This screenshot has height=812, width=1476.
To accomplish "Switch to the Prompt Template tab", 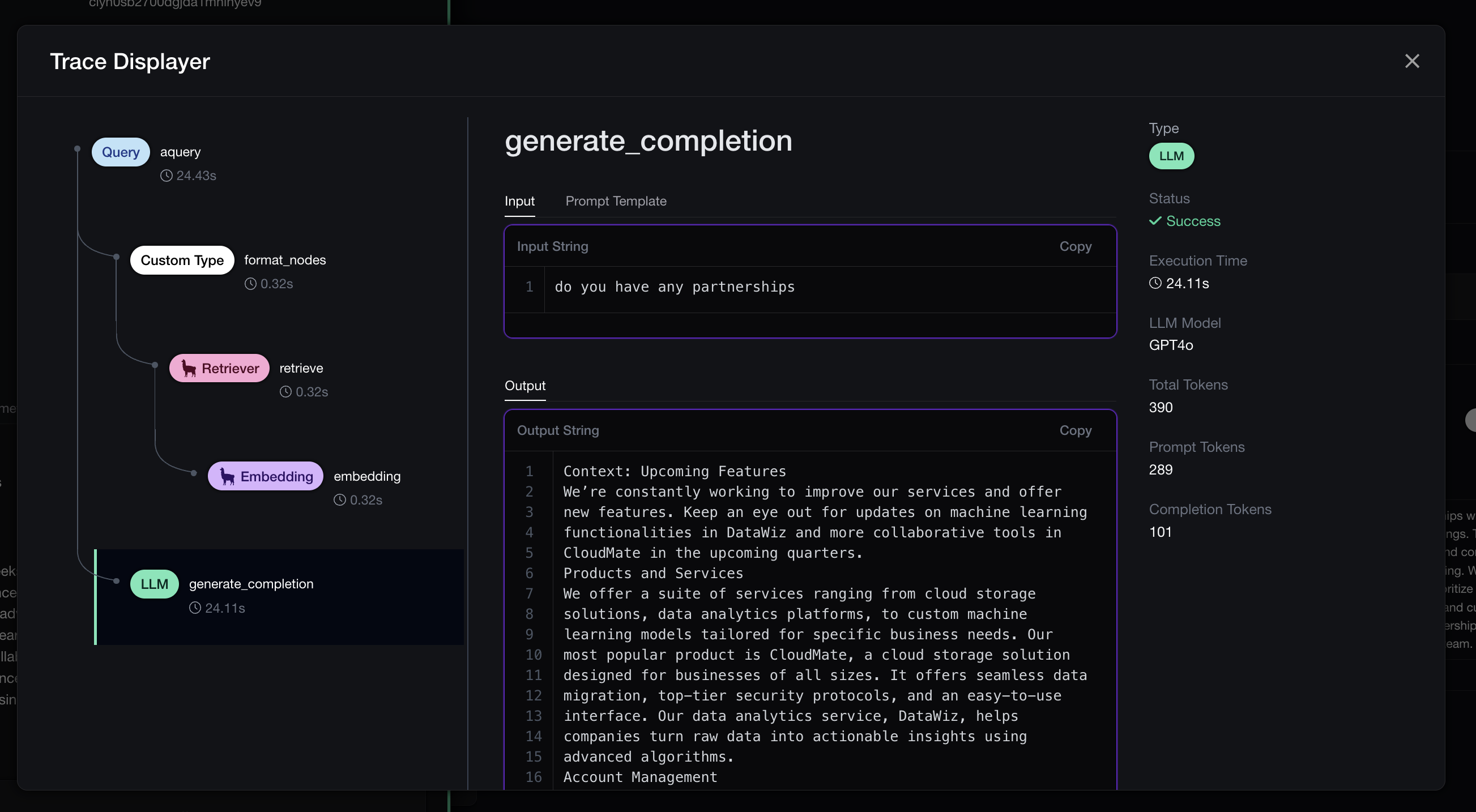I will 616,201.
